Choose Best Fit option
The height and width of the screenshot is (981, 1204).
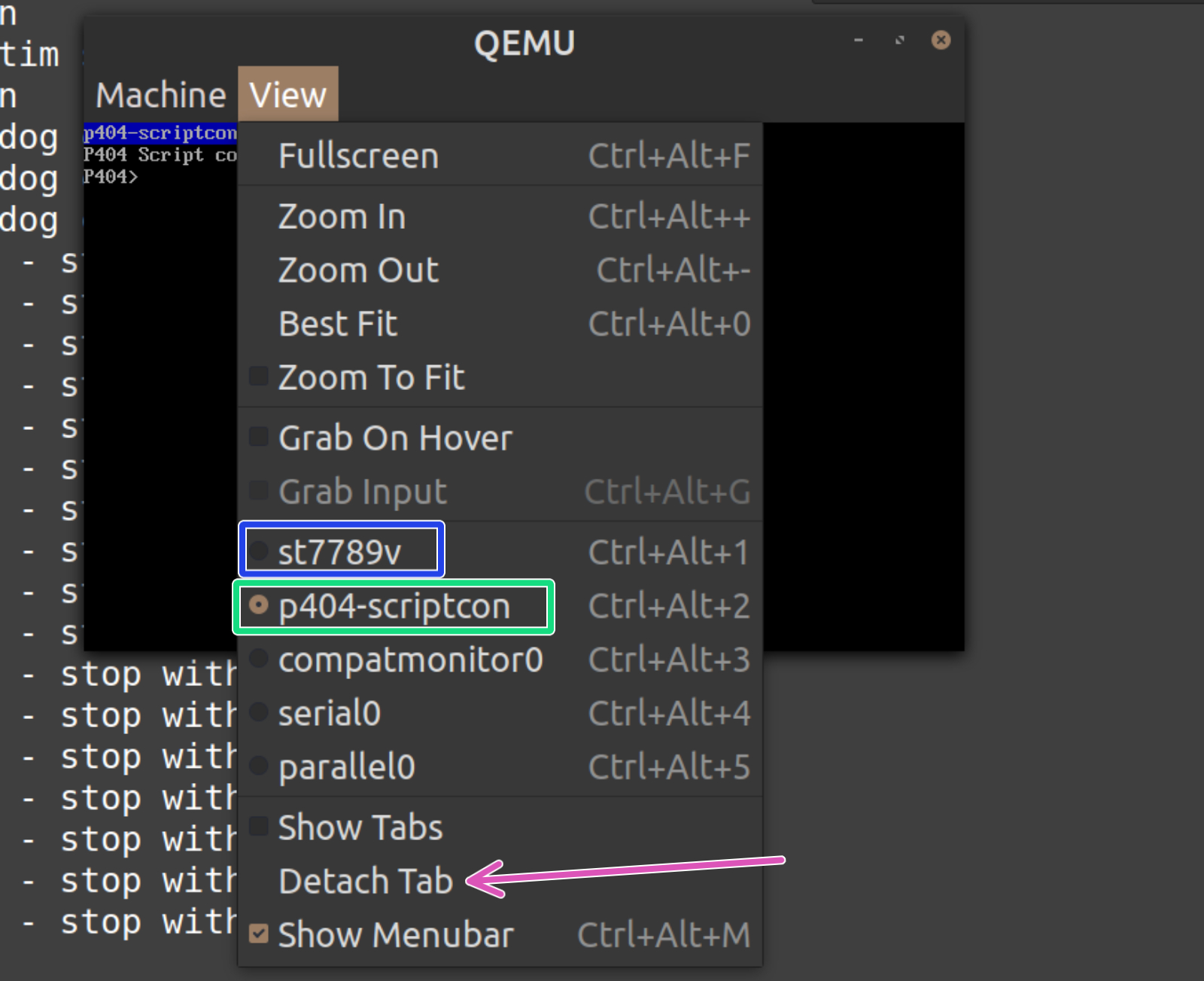[500, 324]
